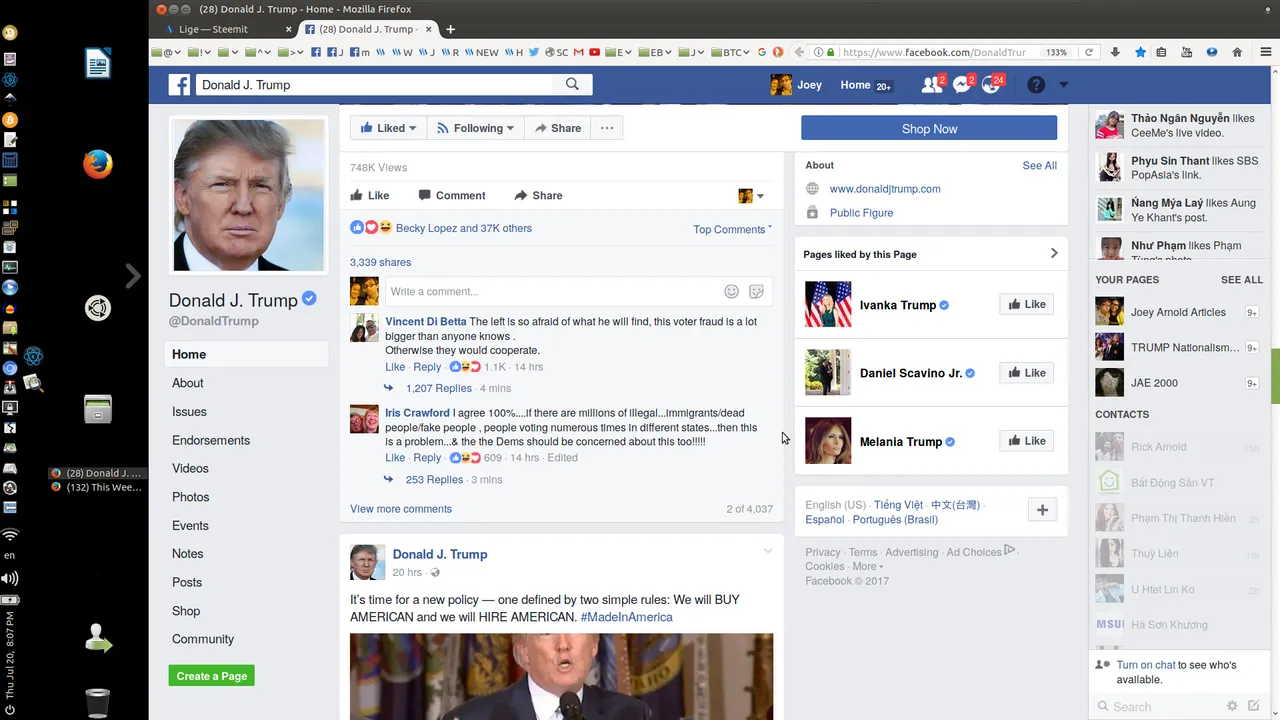Click the Twitter bookmark icon
This screenshot has height=720, width=1280.
pyautogui.click(x=534, y=52)
